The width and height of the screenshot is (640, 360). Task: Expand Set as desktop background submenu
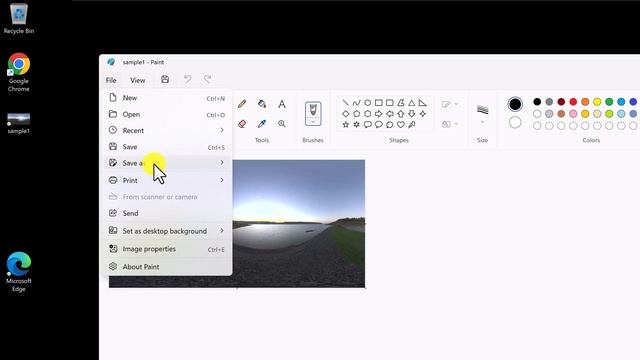click(x=168, y=231)
